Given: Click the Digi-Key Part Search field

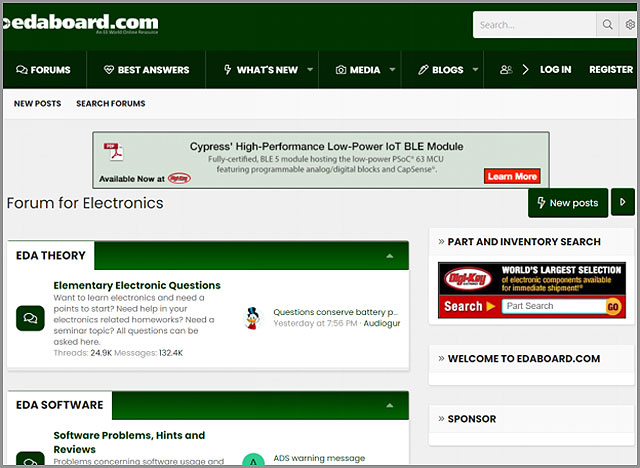Looking at the screenshot, I should pyautogui.click(x=551, y=307).
